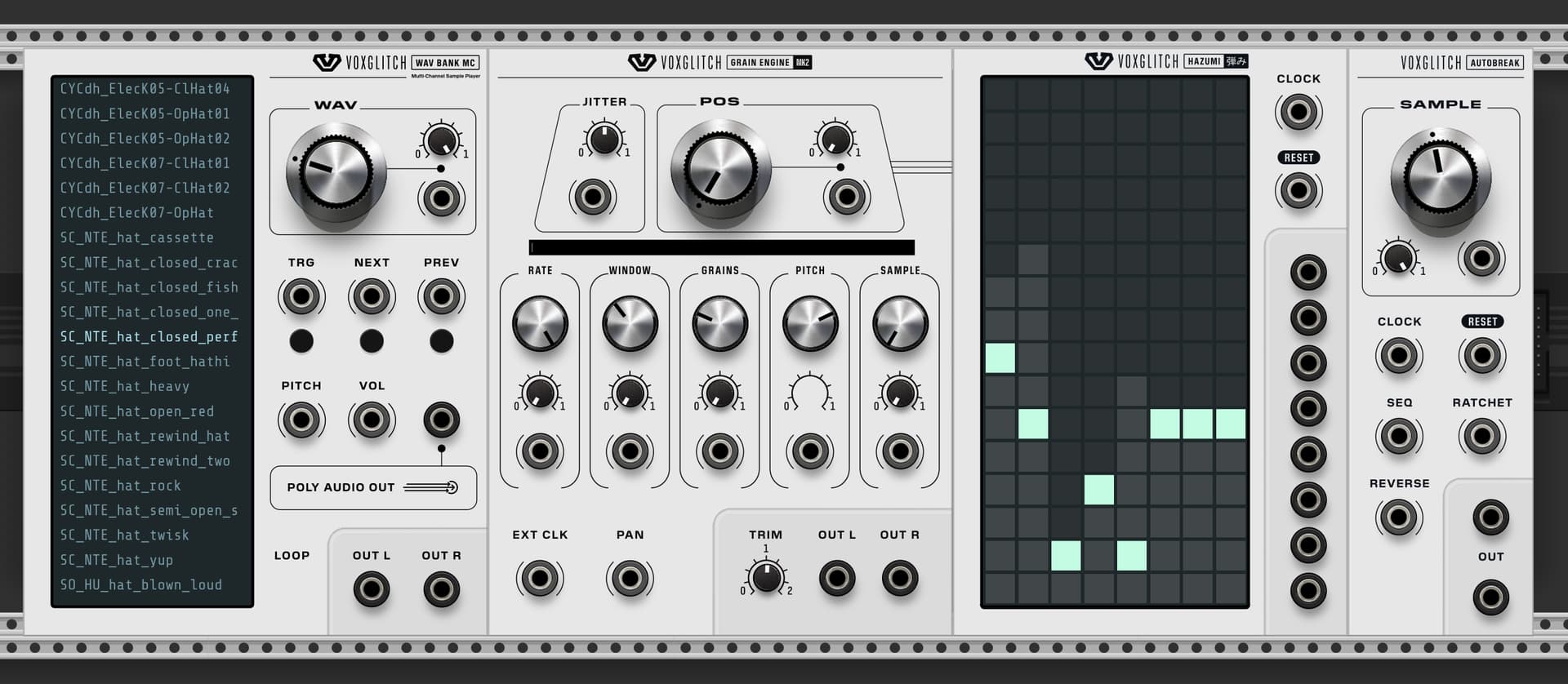Image resolution: width=1568 pixels, height=684 pixels.
Task: Click the WAV CV input jack
Action: pos(441,198)
